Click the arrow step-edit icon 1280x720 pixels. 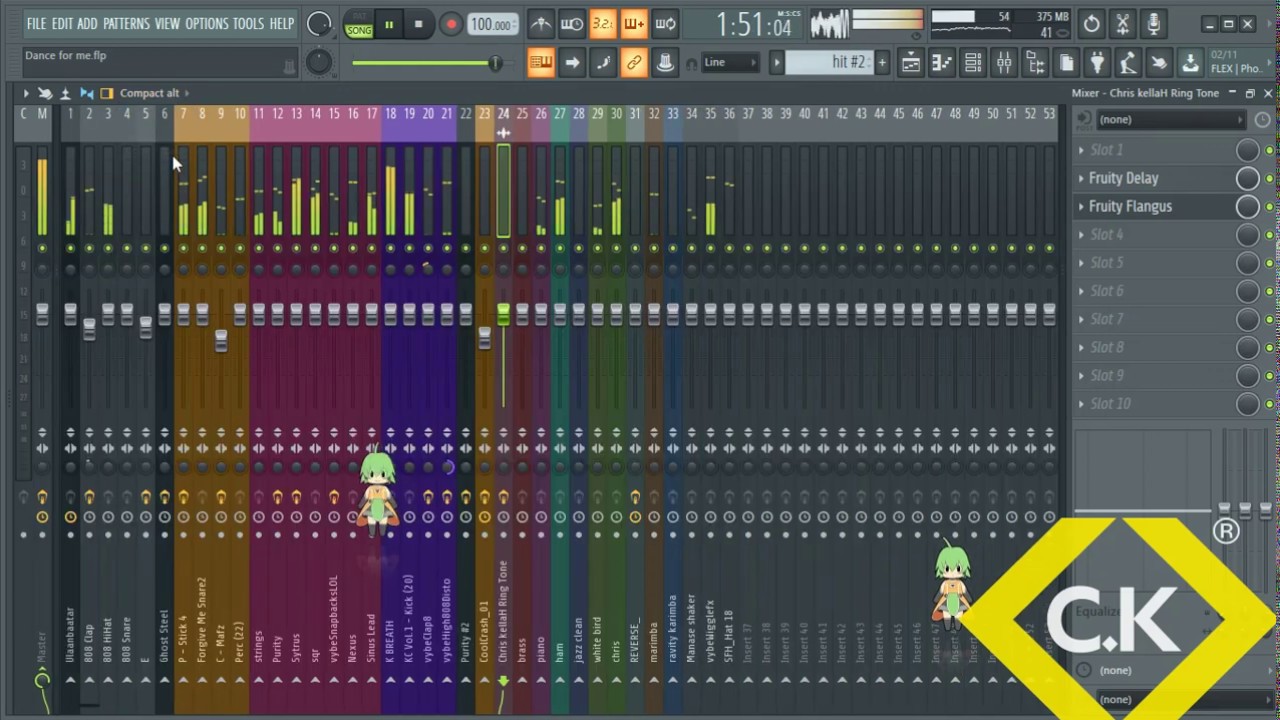click(x=572, y=63)
